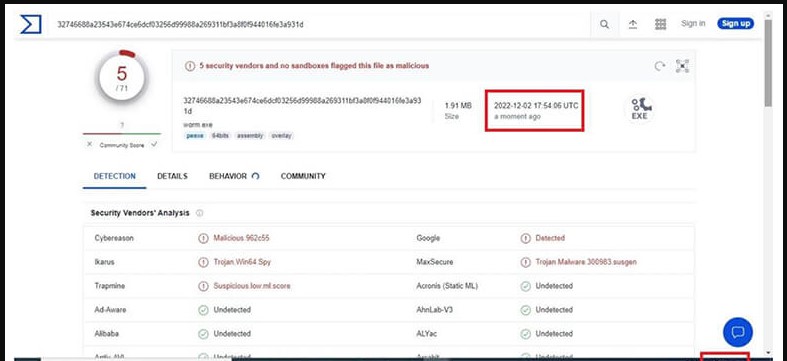Click the check icon in Alibaba row

coord(203,333)
